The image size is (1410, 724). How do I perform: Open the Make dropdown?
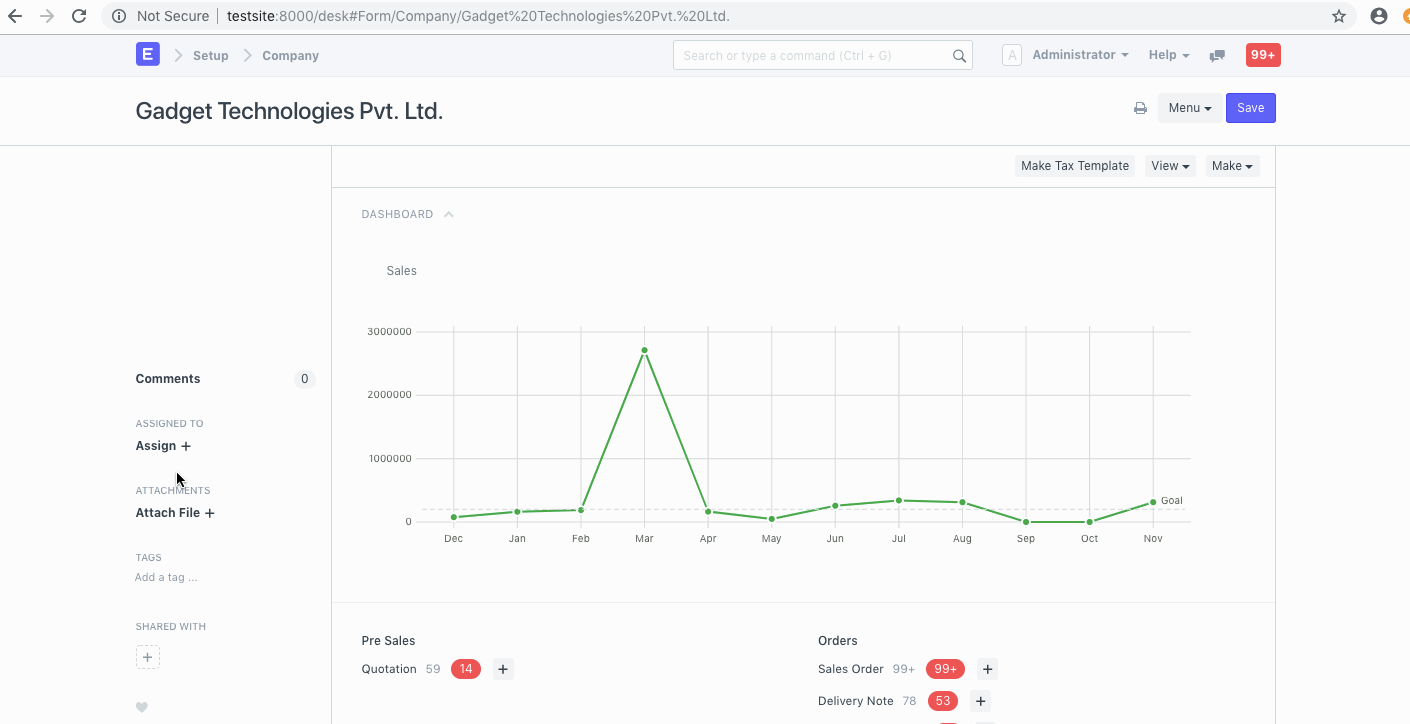pos(1232,166)
